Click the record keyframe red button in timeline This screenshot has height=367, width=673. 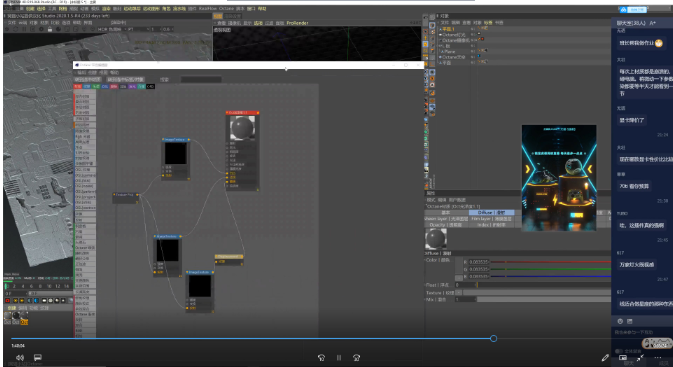pyautogui.click(x=7, y=300)
